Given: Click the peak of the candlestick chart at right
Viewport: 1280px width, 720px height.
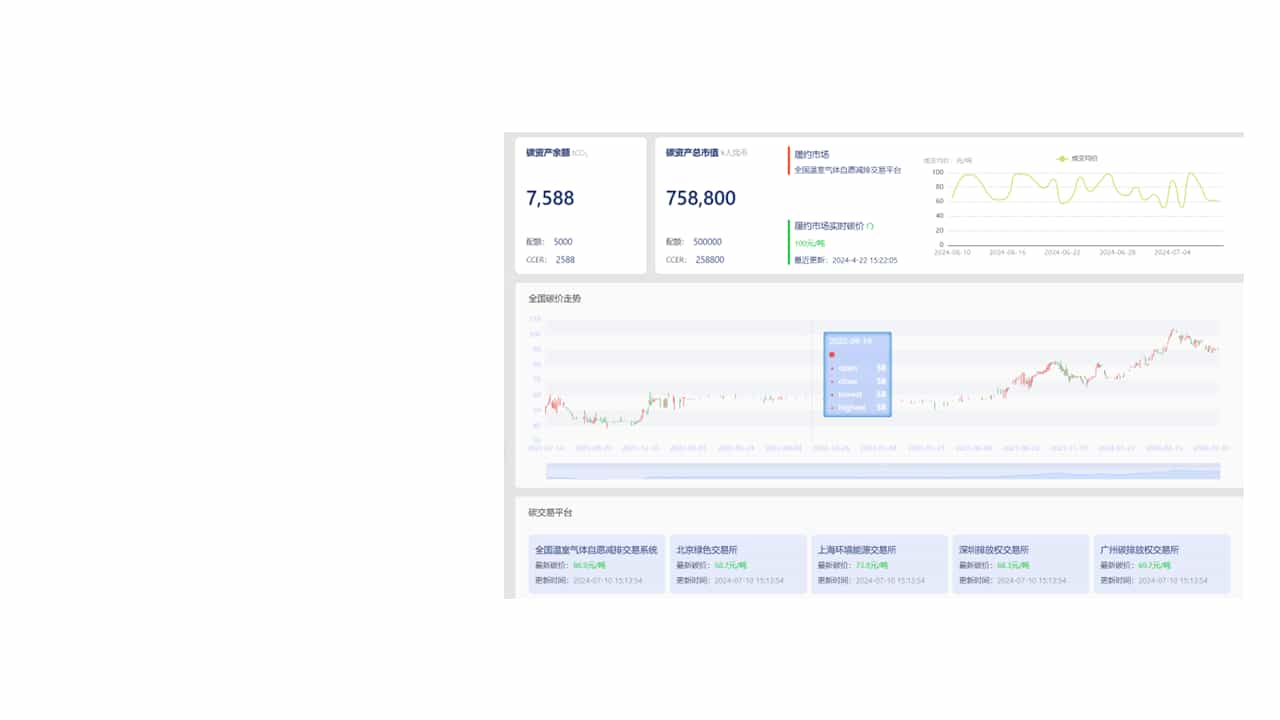Looking at the screenshot, I should [1173, 331].
